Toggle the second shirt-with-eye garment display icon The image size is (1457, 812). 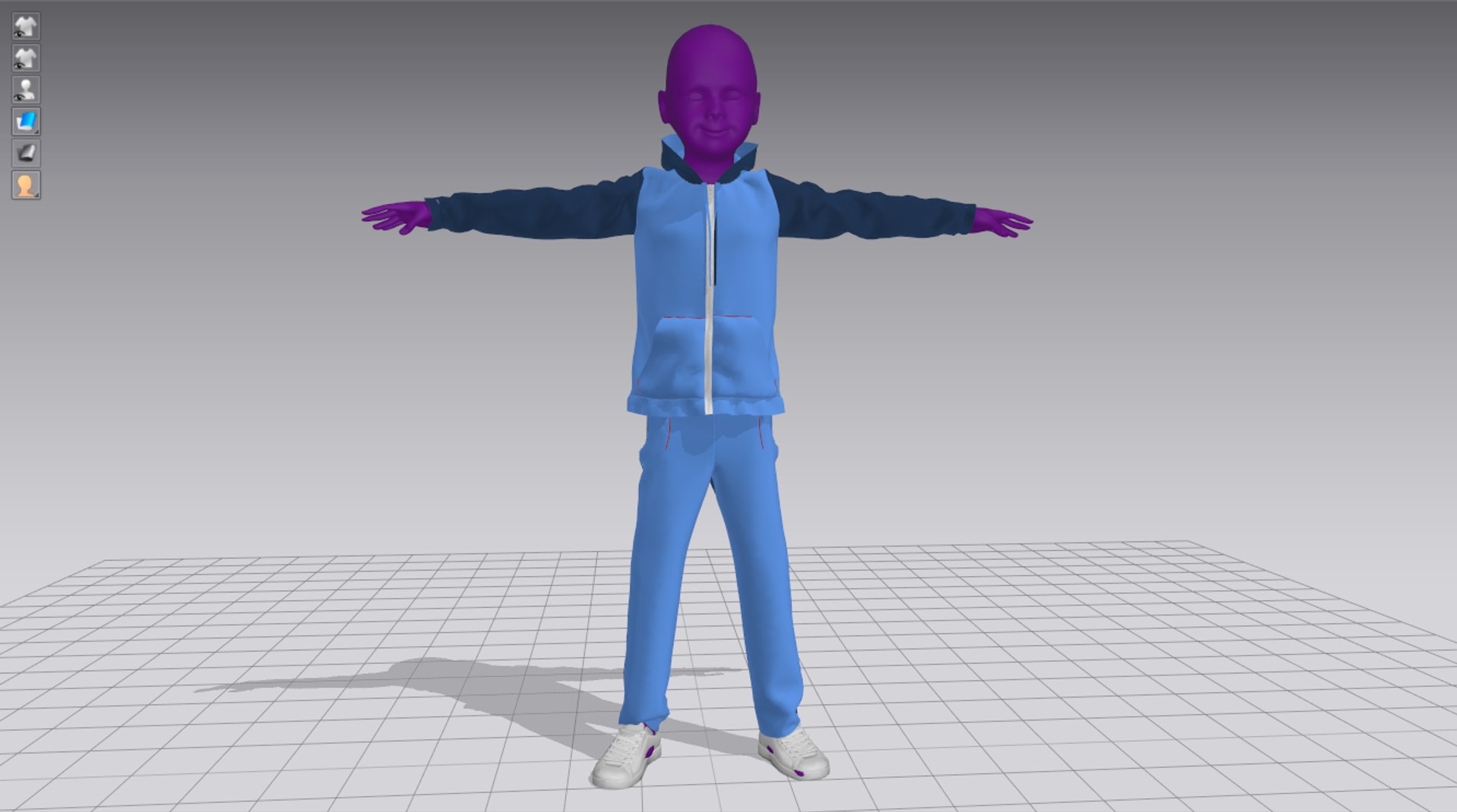26,58
